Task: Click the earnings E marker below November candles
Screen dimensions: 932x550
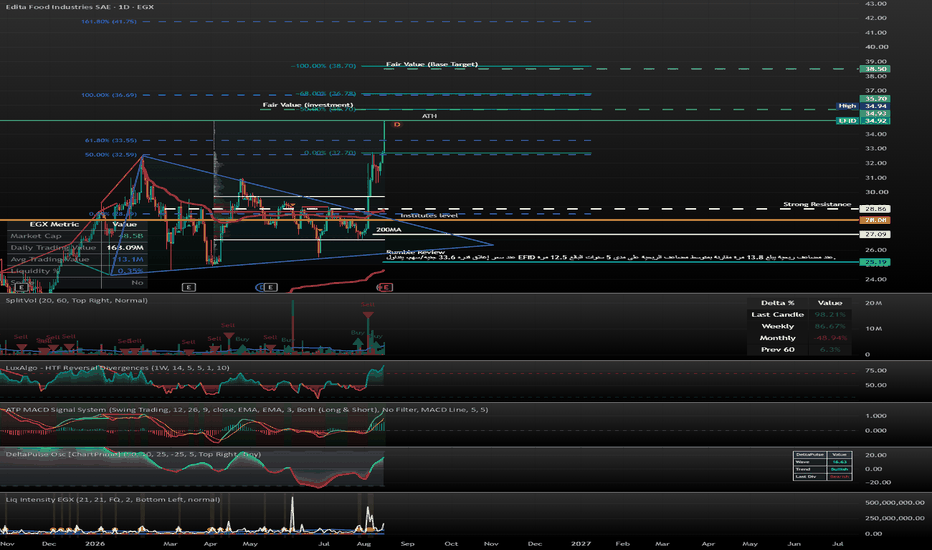Action: tap(21, 287)
